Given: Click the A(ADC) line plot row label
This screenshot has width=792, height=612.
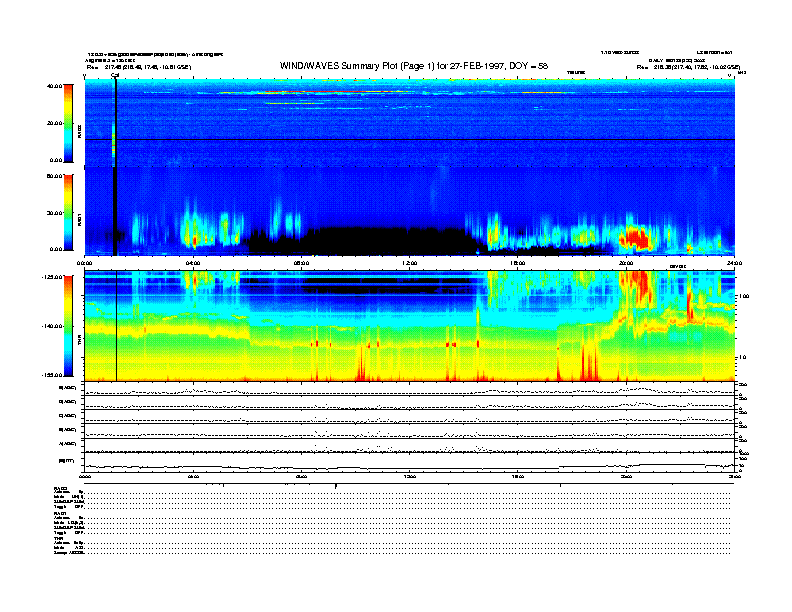Looking at the screenshot, I should coord(68,444).
